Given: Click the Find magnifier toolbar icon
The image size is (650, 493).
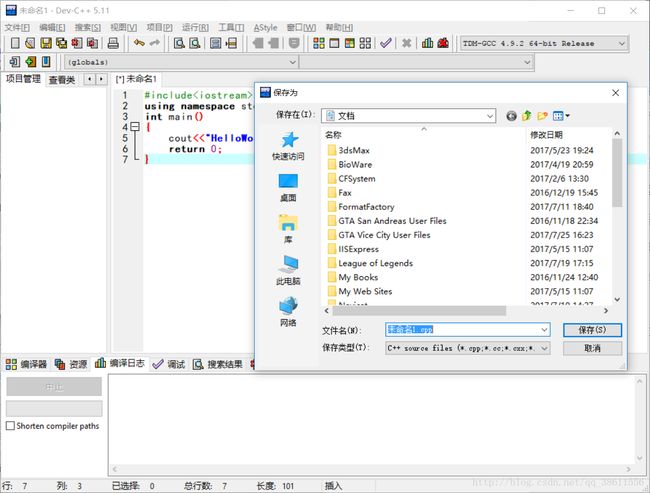Looking at the screenshot, I should point(179,43).
